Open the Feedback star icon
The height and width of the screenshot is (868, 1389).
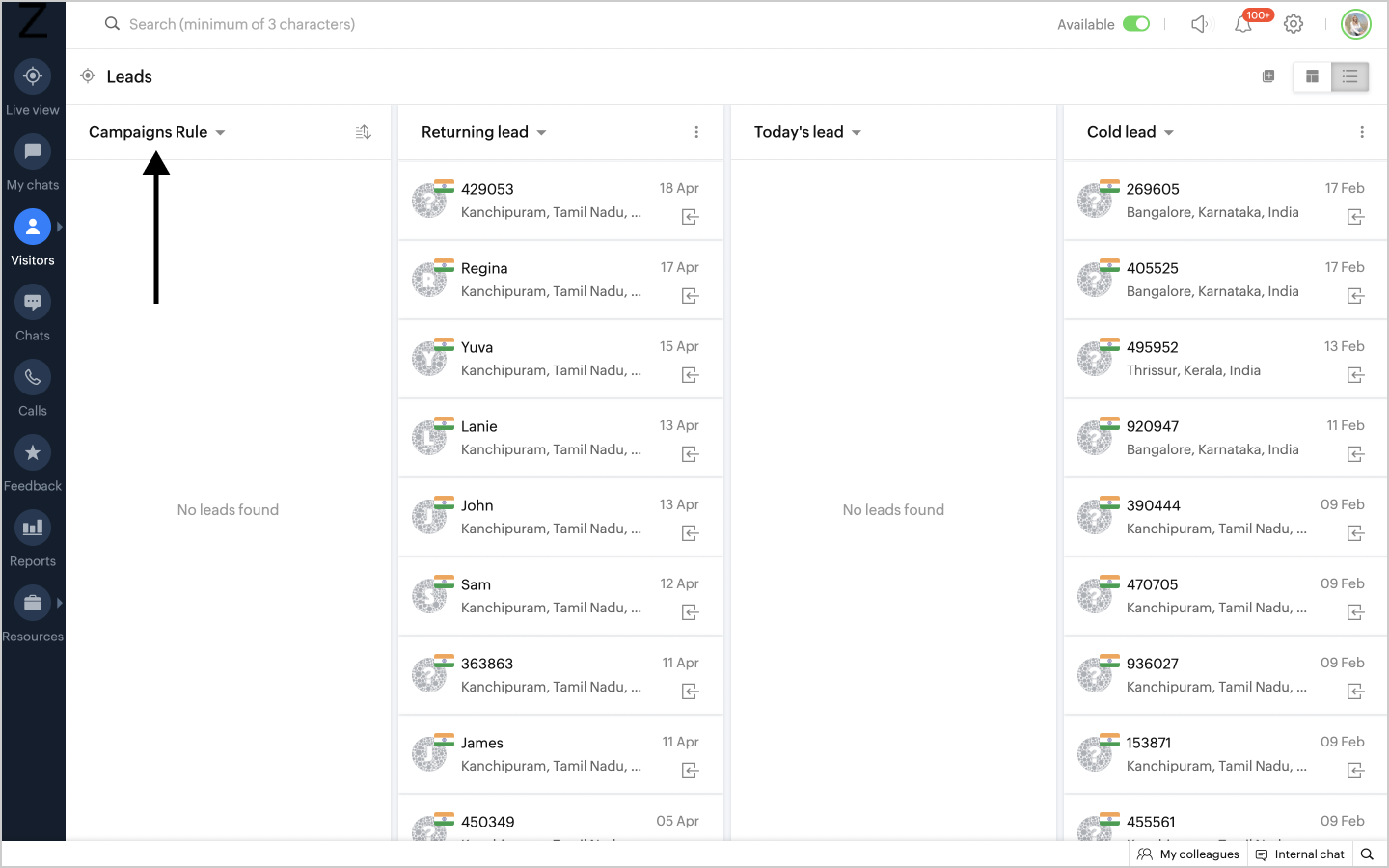[33, 452]
